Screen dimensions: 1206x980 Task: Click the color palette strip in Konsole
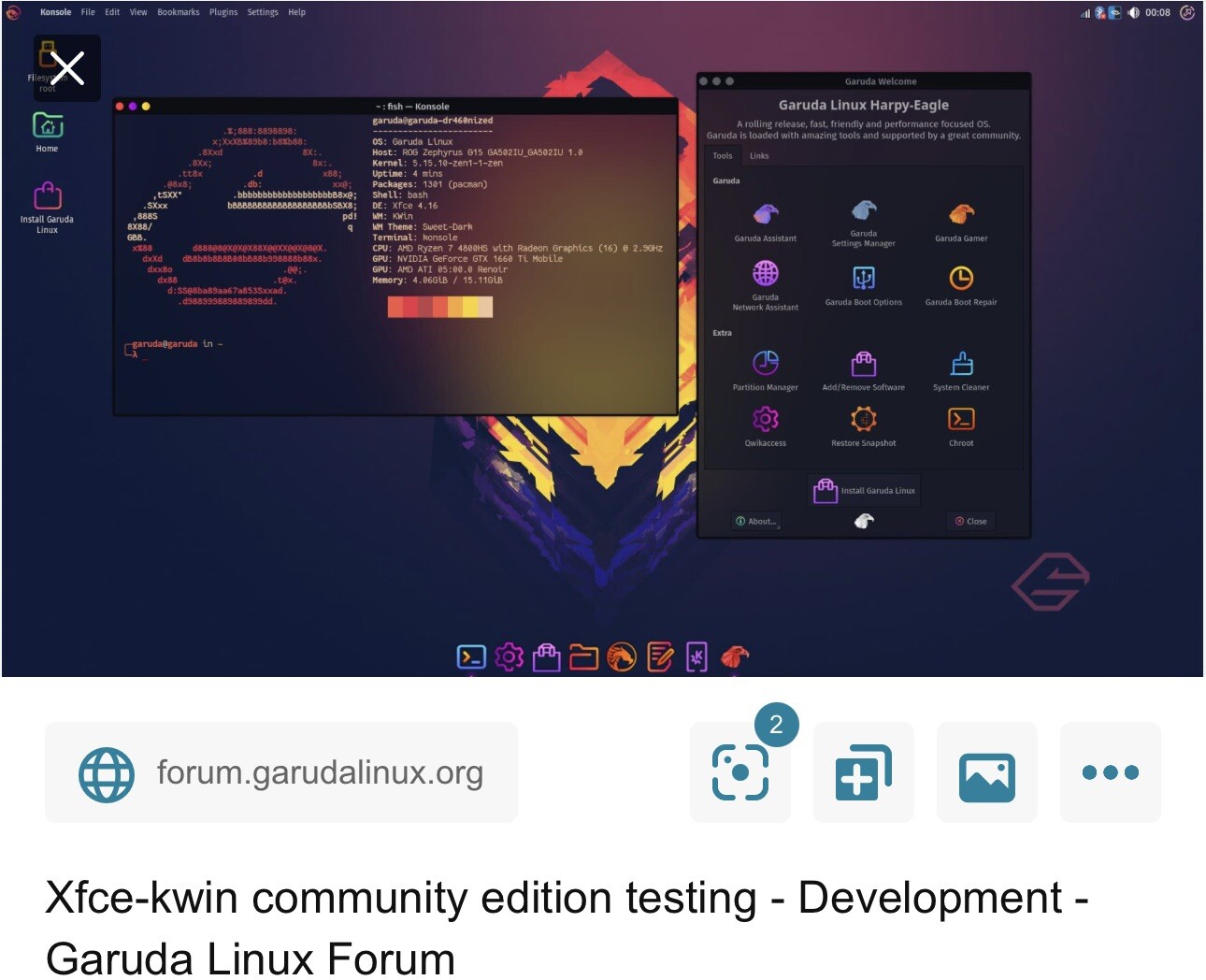click(440, 307)
